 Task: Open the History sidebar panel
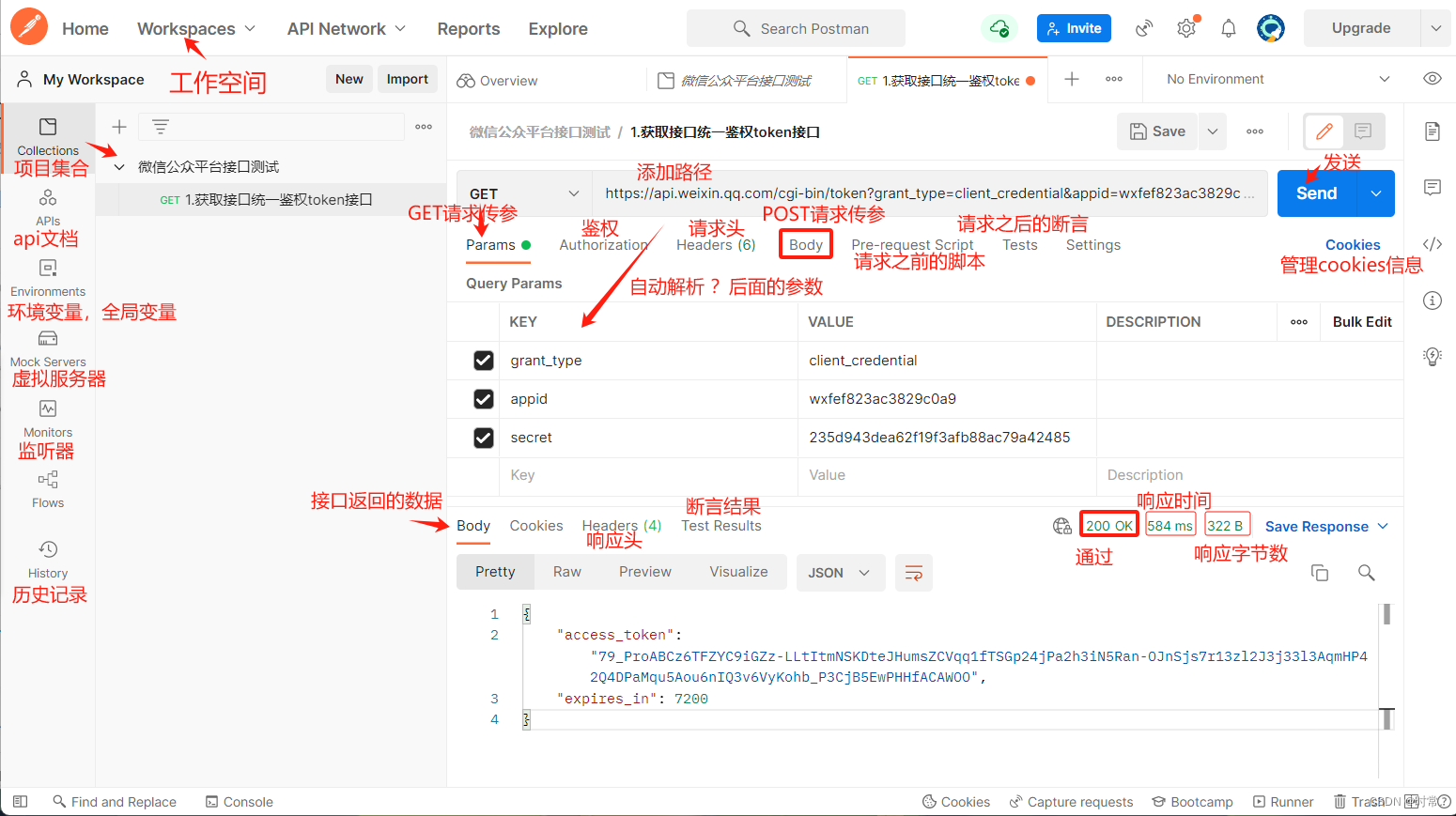[x=48, y=560]
